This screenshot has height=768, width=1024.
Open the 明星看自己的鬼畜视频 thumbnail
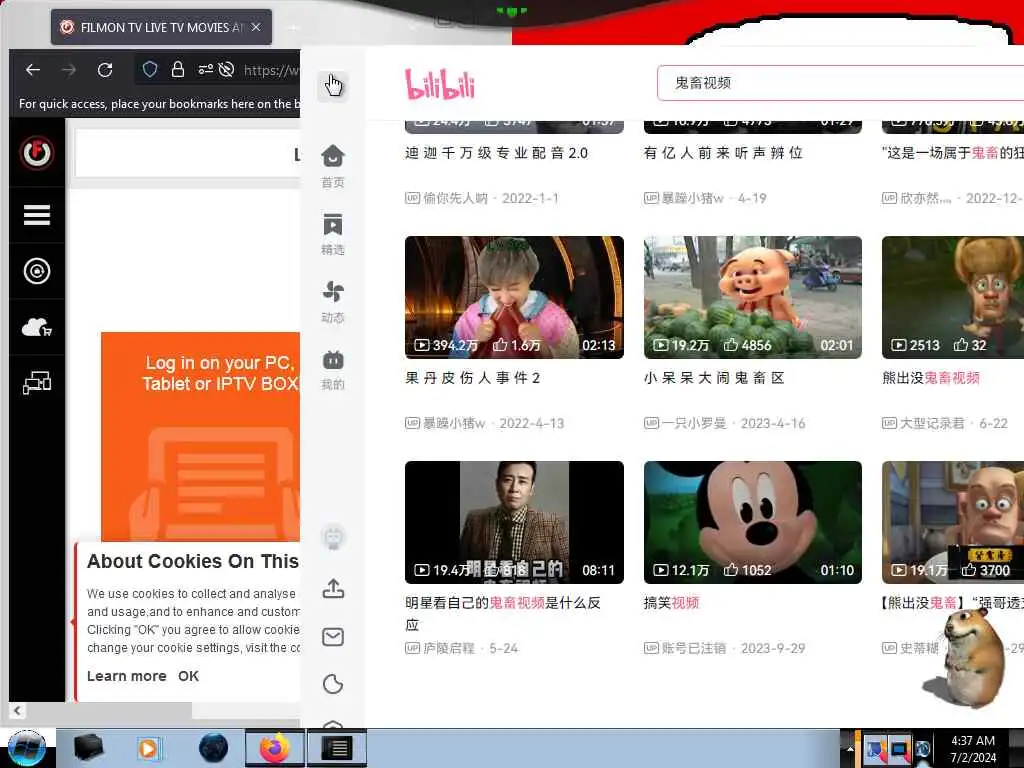[514, 522]
